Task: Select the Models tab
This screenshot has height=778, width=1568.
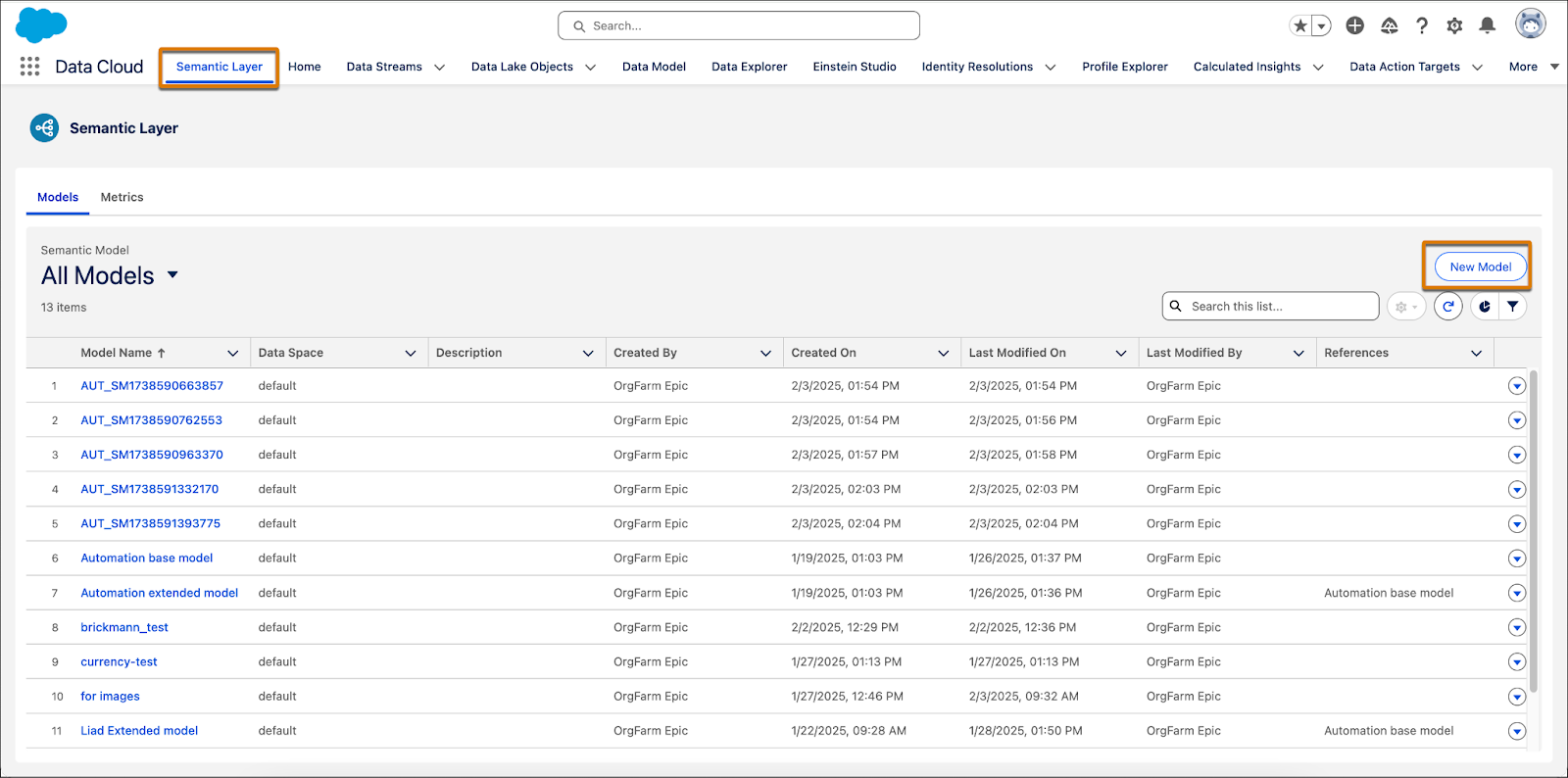Action: point(58,197)
